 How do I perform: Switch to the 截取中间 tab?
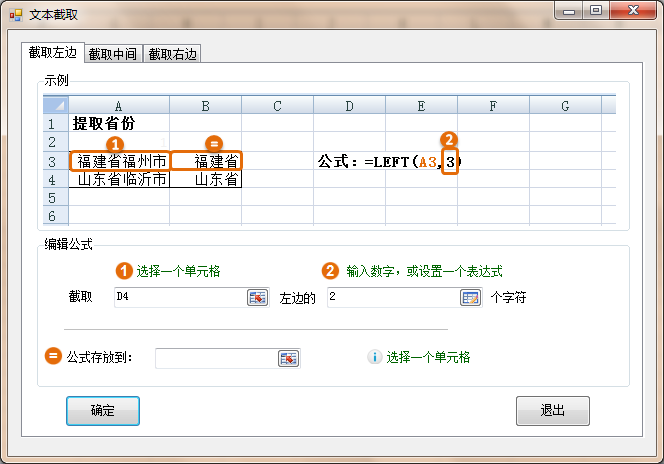[112, 54]
